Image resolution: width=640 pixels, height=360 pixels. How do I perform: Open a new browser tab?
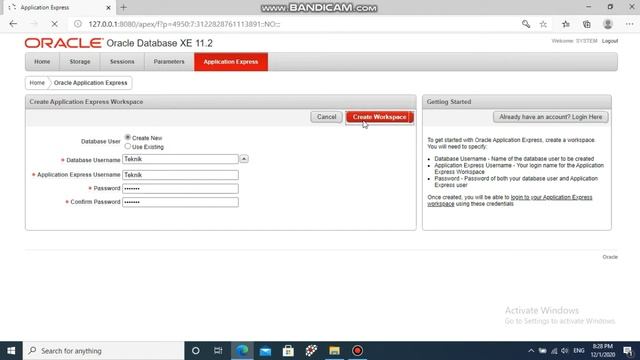click(x=123, y=7)
